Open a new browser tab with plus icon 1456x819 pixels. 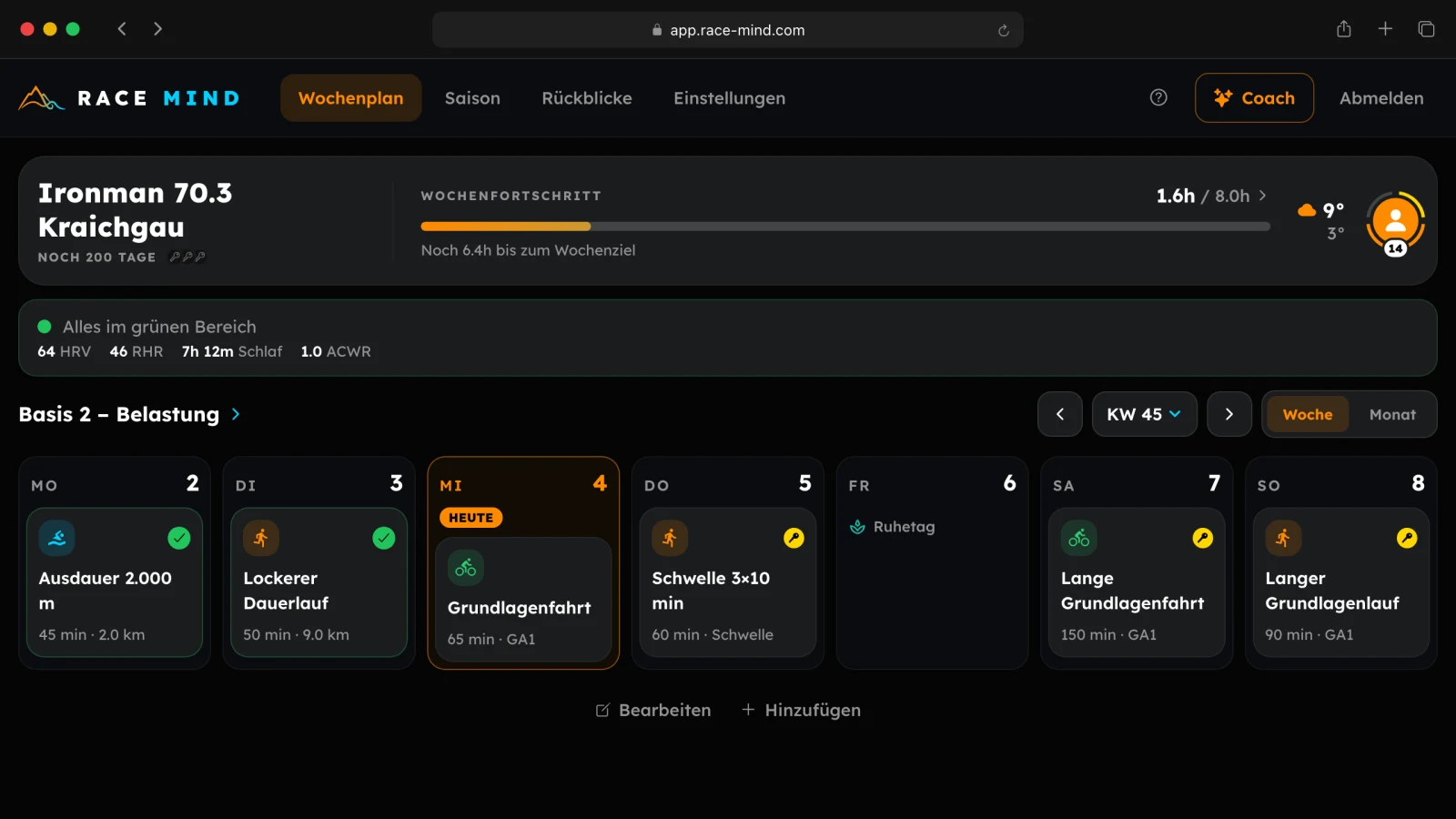pos(1385,29)
